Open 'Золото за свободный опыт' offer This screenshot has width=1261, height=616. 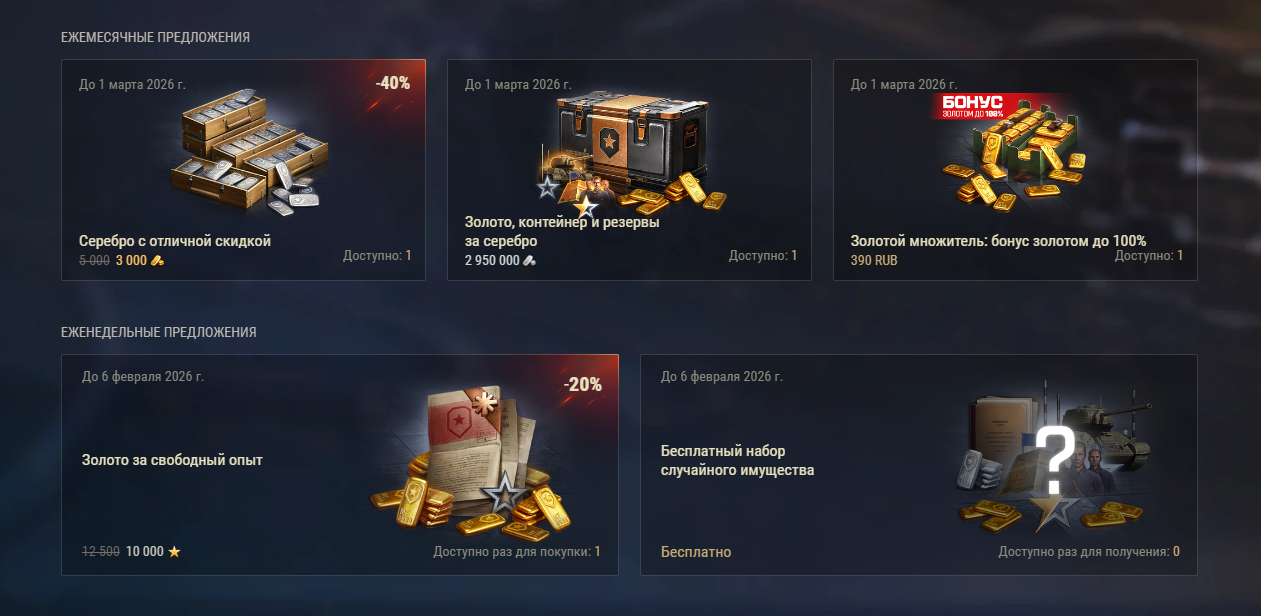172,460
